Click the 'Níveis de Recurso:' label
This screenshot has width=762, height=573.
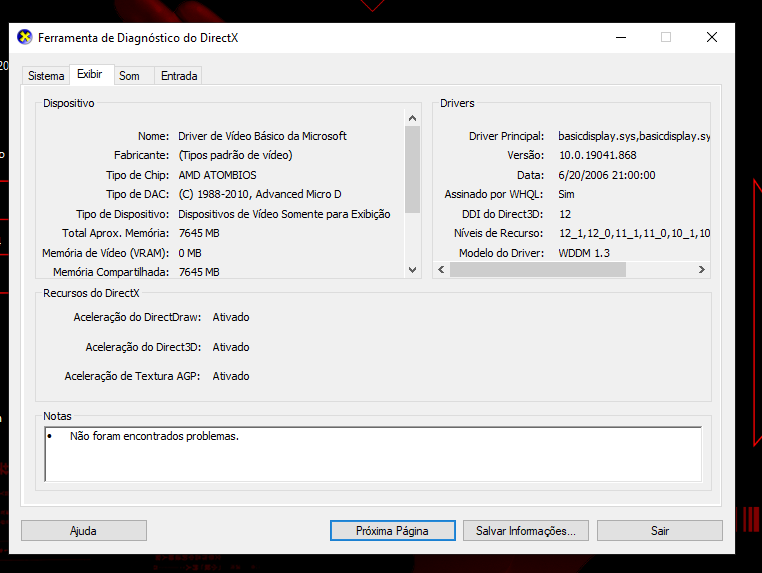499,233
